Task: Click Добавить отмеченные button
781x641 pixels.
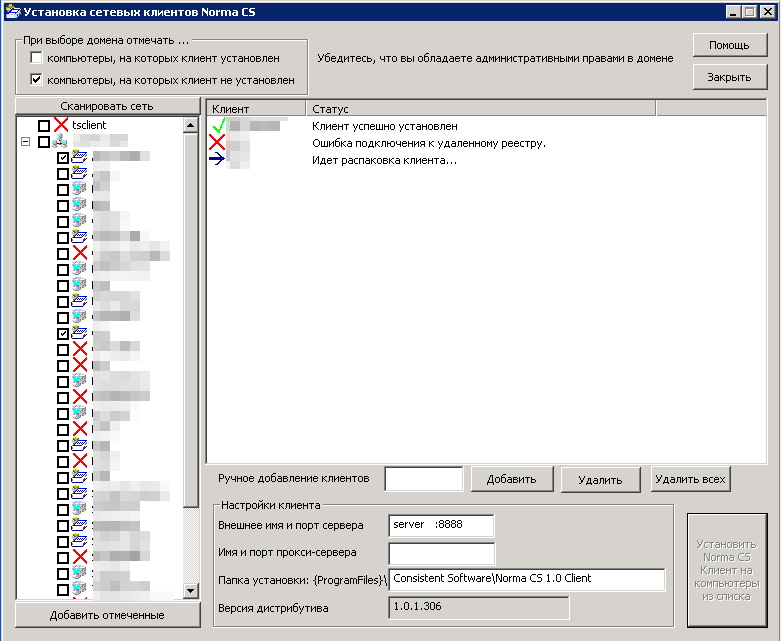Action: (107, 615)
